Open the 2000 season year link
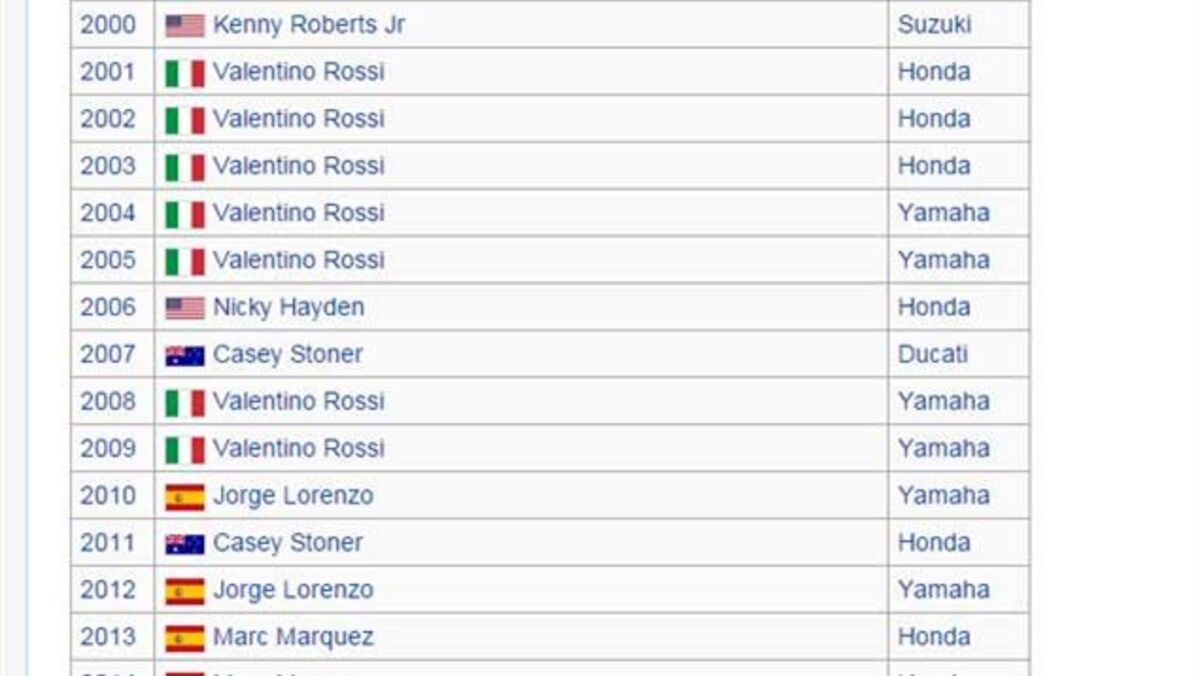This screenshot has width=1200, height=676. pyautogui.click(x=108, y=25)
